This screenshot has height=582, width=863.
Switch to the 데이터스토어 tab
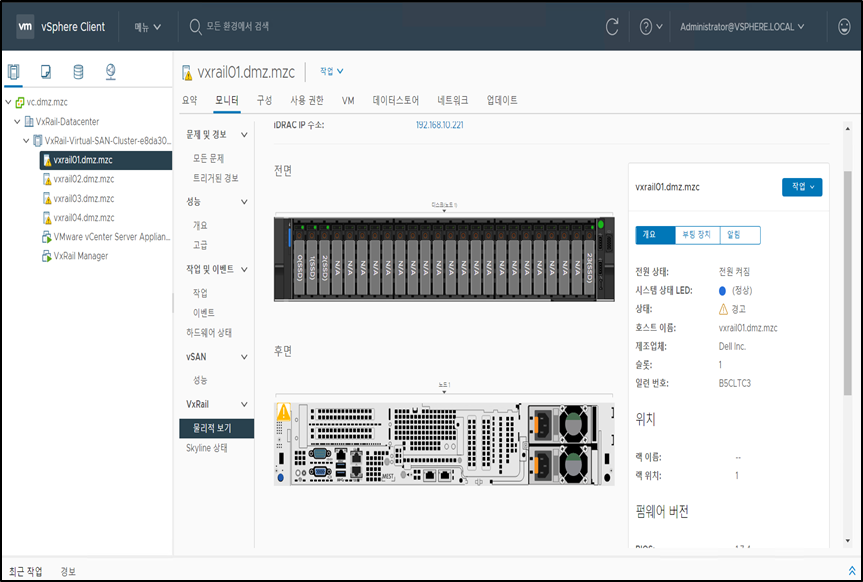click(396, 100)
